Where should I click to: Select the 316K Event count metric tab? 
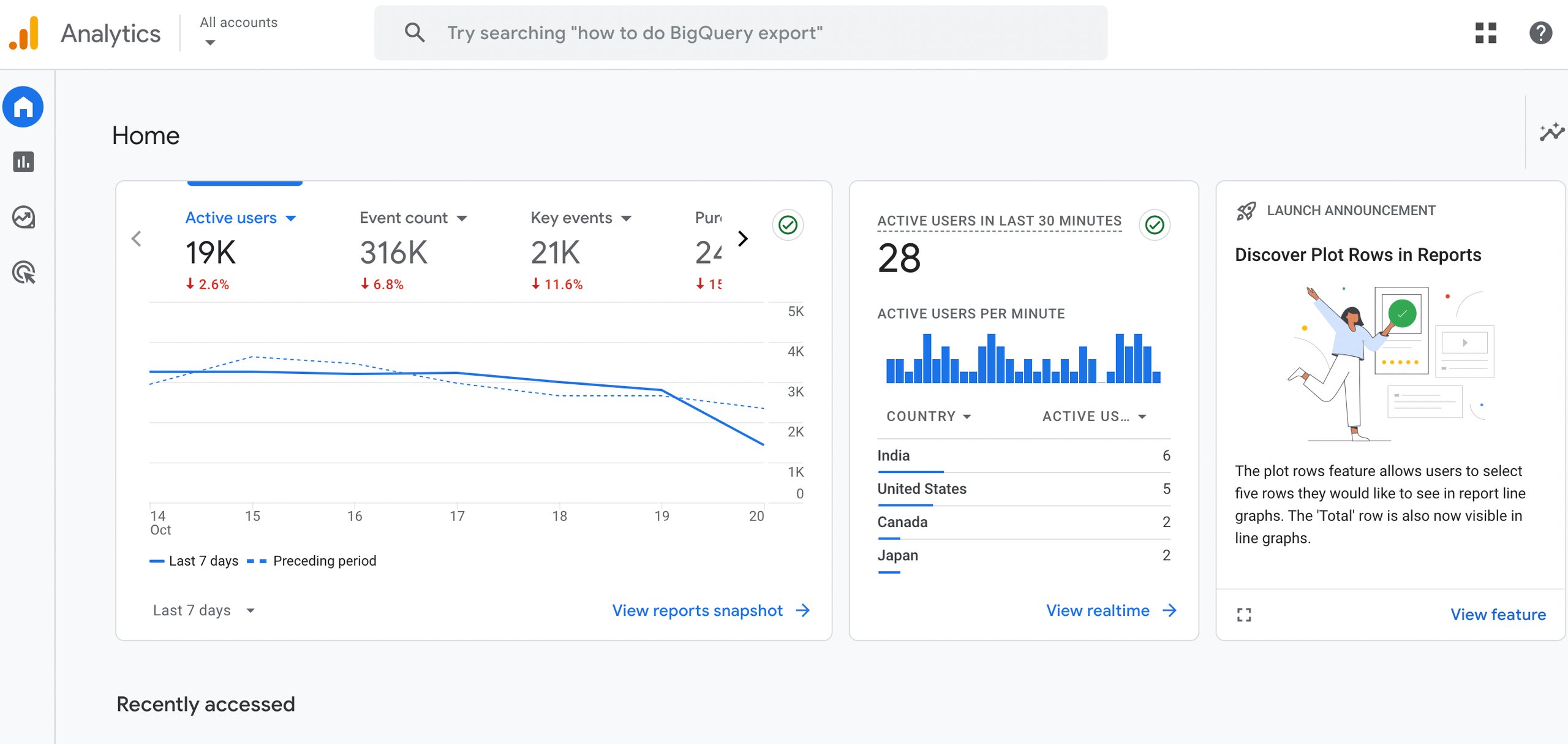[x=413, y=251]
